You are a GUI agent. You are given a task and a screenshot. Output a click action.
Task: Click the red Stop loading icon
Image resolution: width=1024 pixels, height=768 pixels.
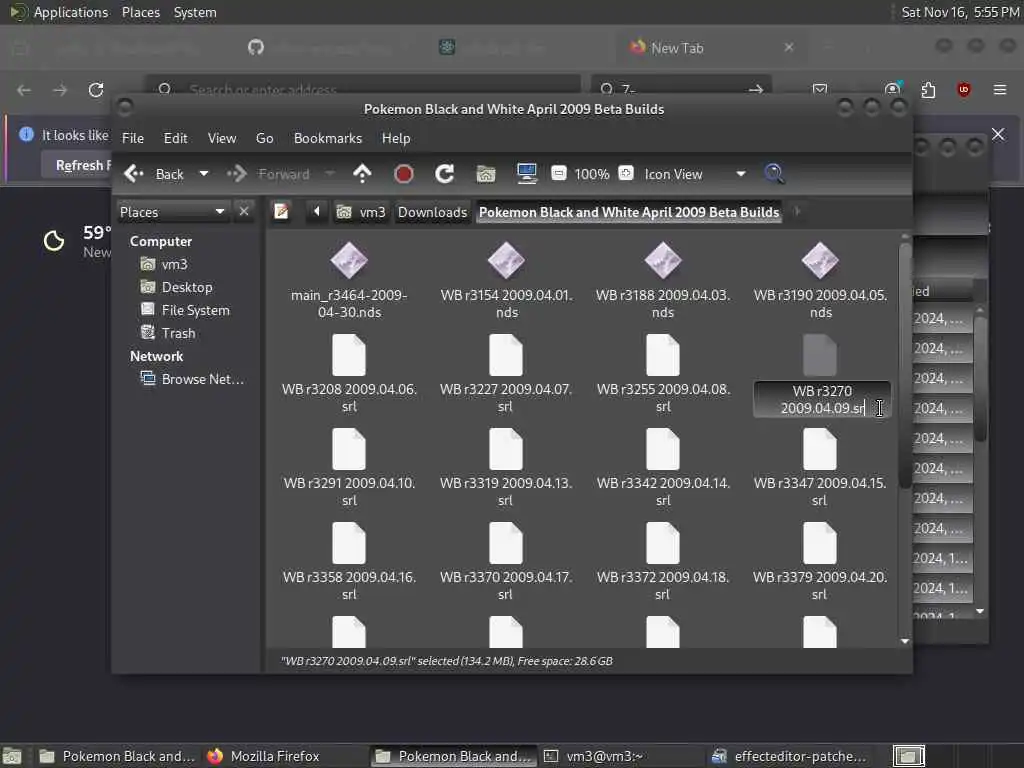coord(404,174)
